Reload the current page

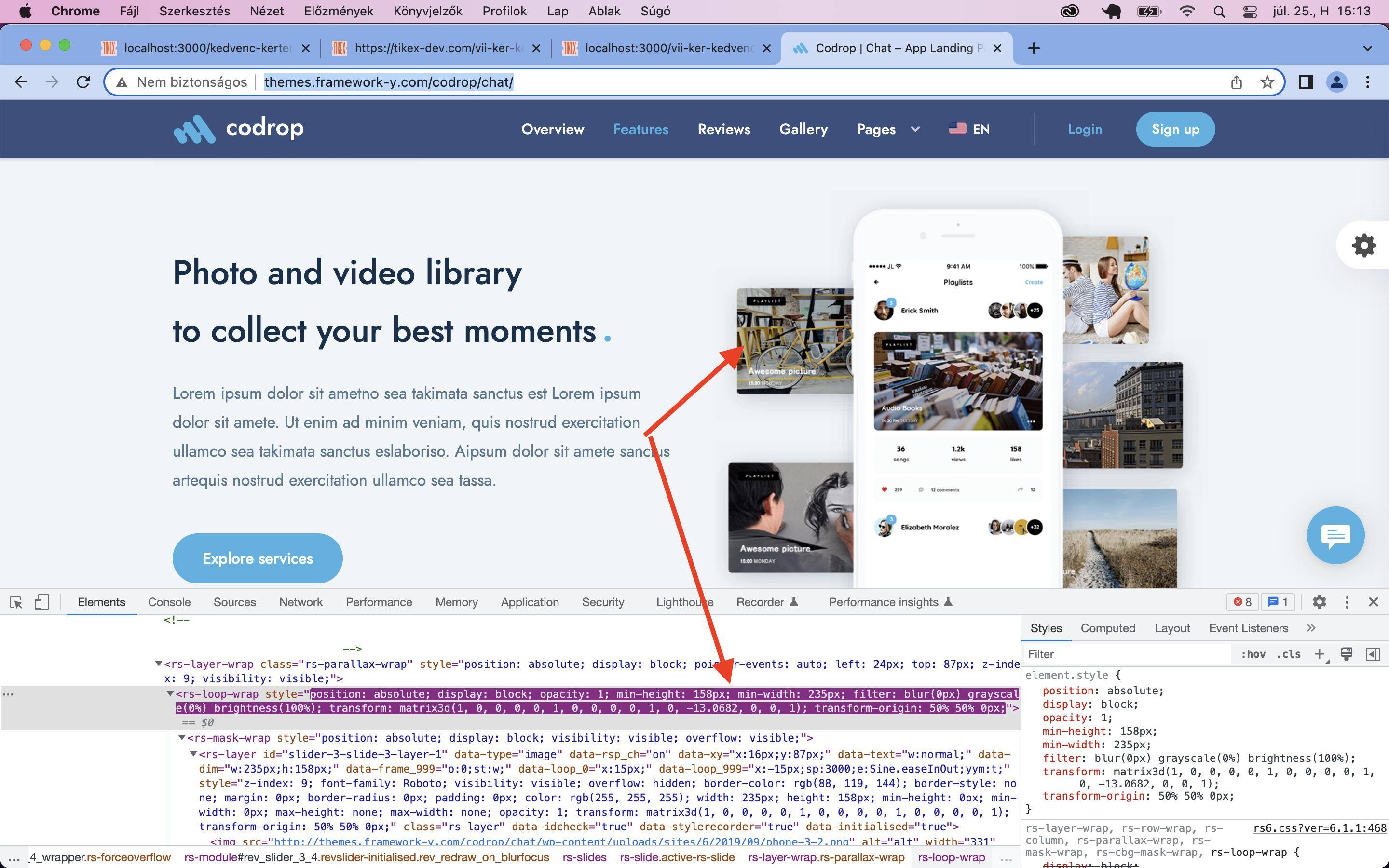tap(83, 82)
